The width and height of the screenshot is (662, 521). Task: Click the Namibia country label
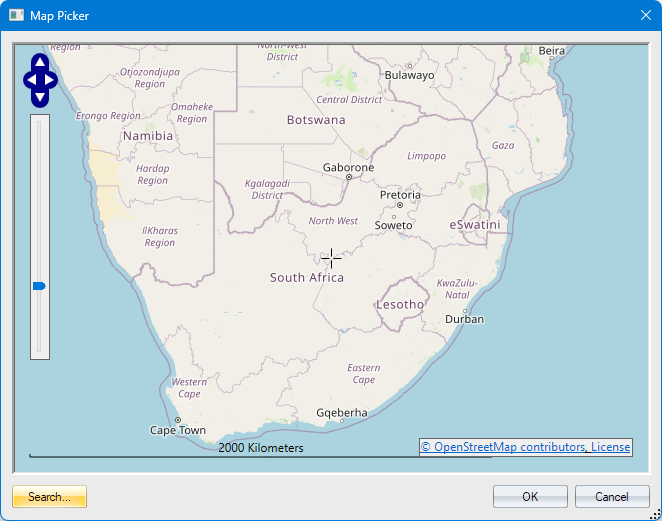tap(148, 136)
